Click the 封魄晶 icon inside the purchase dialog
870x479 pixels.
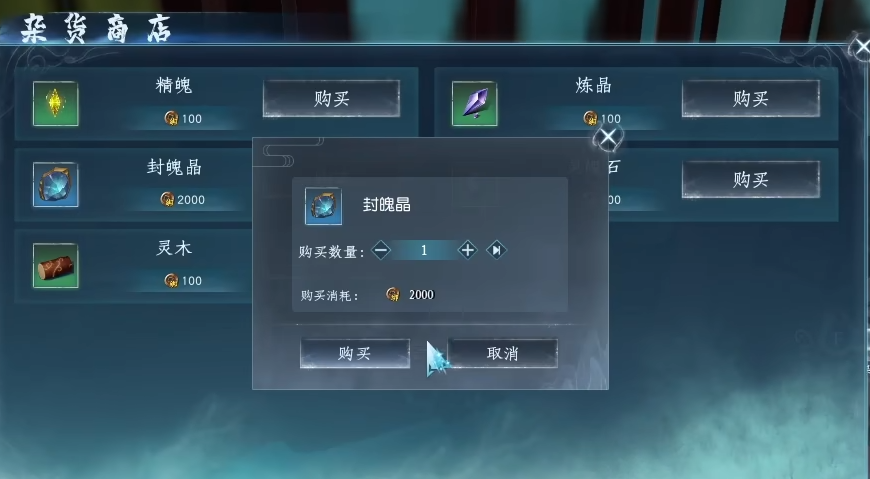click(323, 206)
